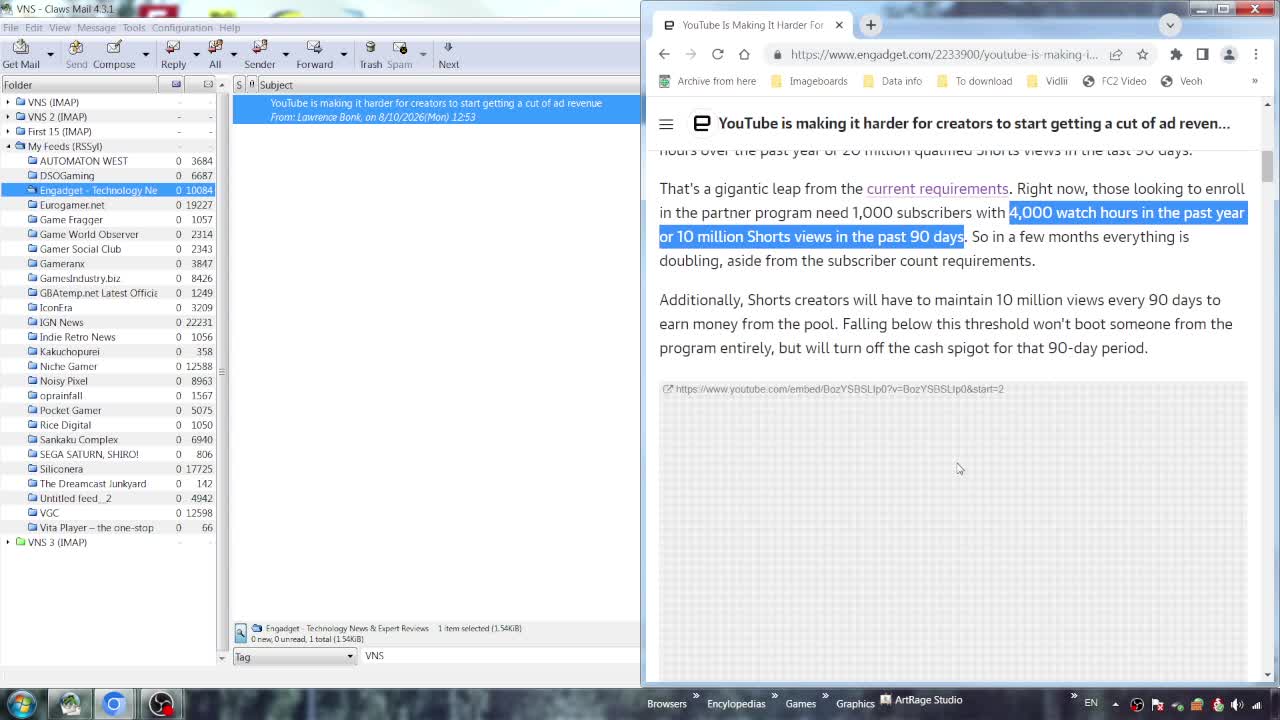Viewport: 1280px width, 720px height.
Task: Click the youtube.com embed URL link
Action: (839, 389)
